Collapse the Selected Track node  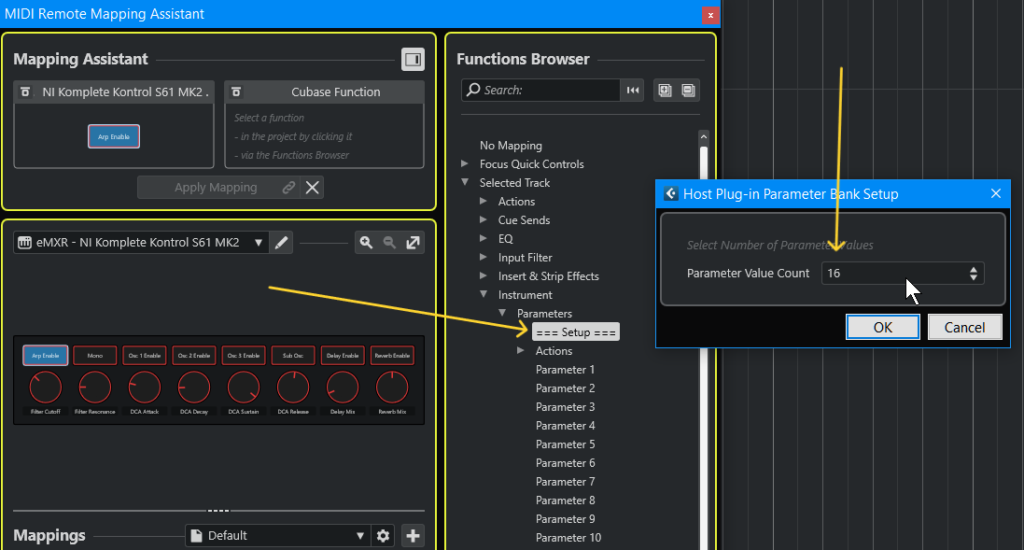point(464,182)
